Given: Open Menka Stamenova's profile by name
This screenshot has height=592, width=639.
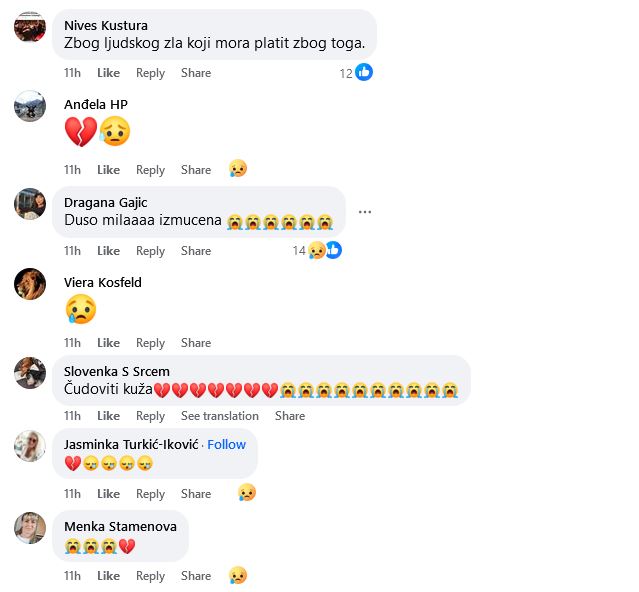Looking at the screenshot, I should 120,526.
